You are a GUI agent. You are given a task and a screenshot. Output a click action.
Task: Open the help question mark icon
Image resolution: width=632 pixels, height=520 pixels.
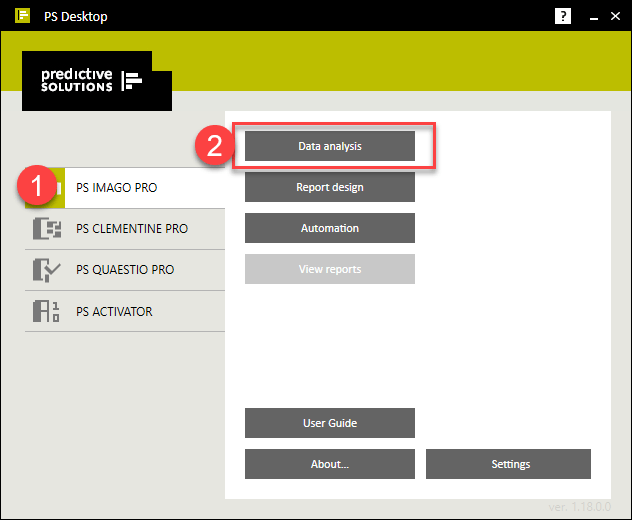(563, 16)
